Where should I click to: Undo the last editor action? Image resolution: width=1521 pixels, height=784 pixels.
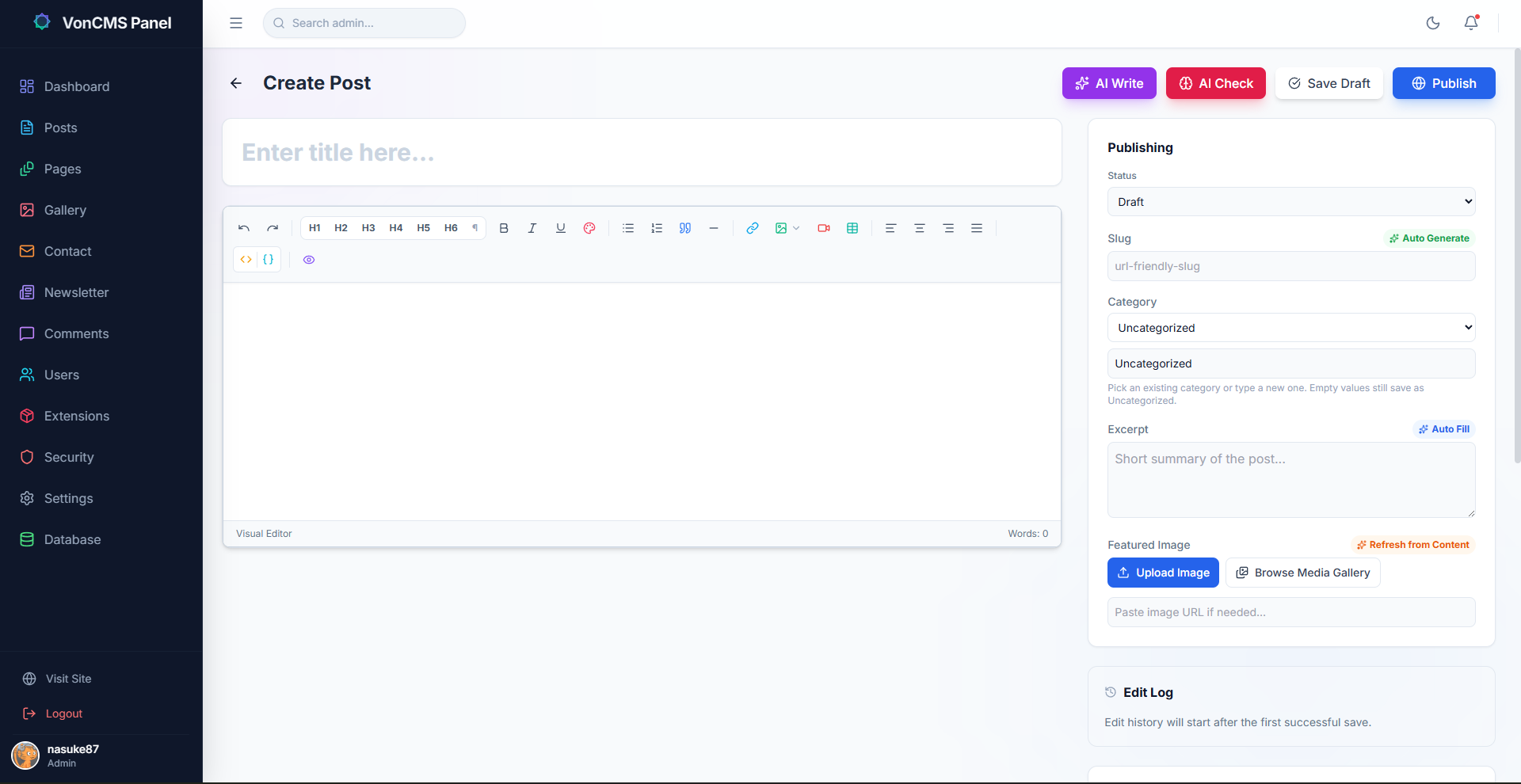[x=244, y=228]
